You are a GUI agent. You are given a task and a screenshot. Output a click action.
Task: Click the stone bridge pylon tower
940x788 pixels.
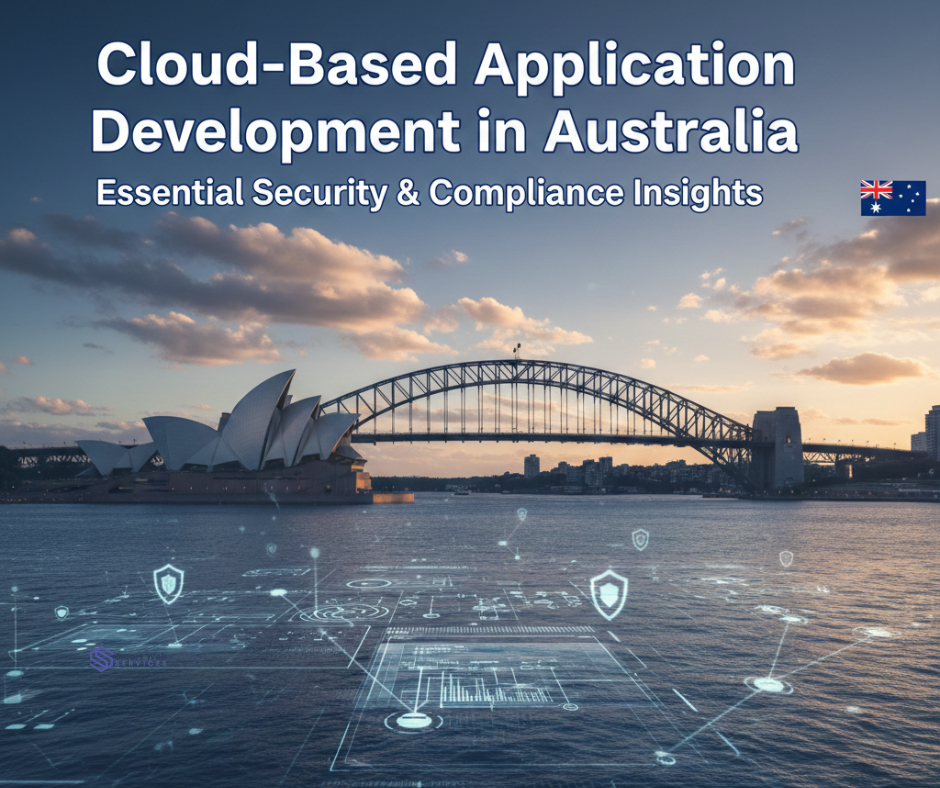point(777,447)
